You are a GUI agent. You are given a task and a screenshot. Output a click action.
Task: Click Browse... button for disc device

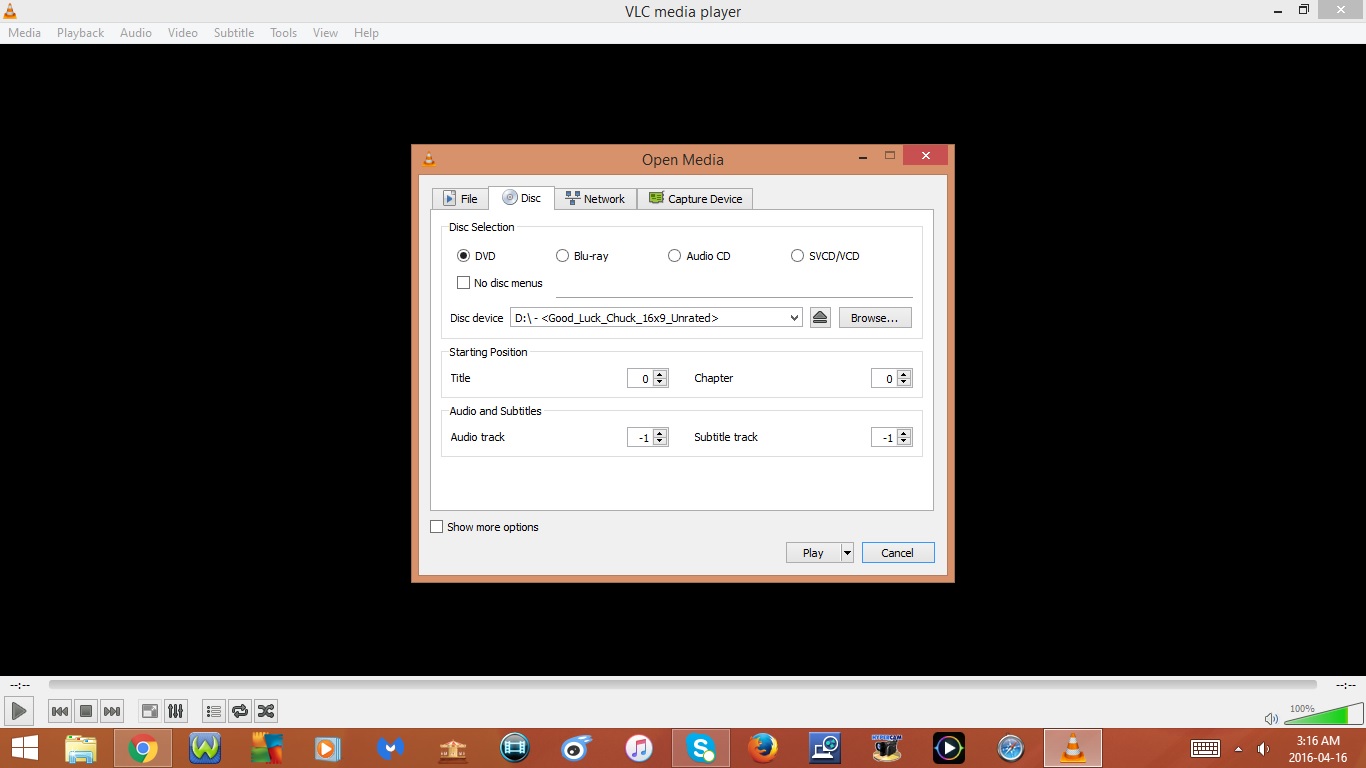tap(875, 318)
